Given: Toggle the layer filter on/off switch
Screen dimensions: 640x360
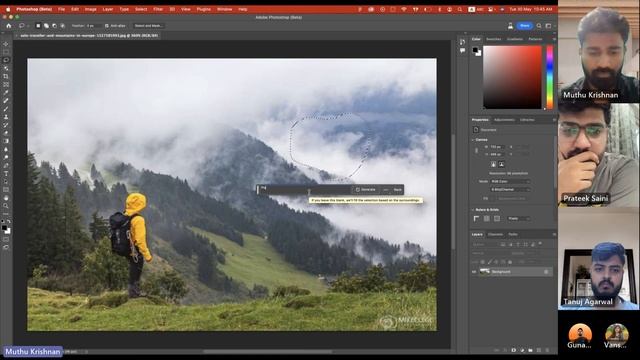Looking at the screenshot, I should [x=540, y=244].
